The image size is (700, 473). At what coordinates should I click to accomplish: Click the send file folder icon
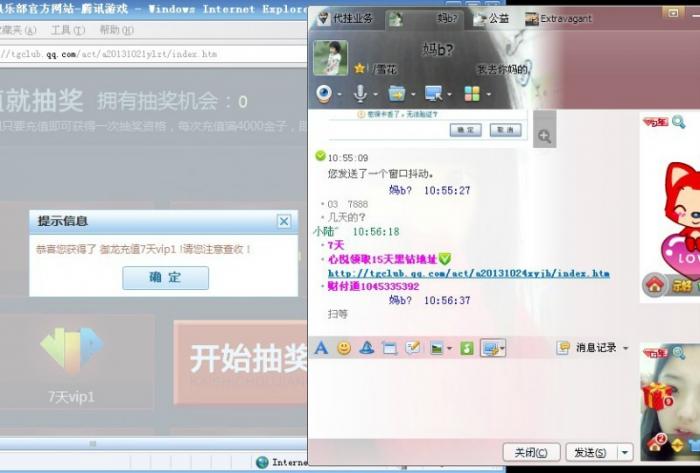click(396, 94)
